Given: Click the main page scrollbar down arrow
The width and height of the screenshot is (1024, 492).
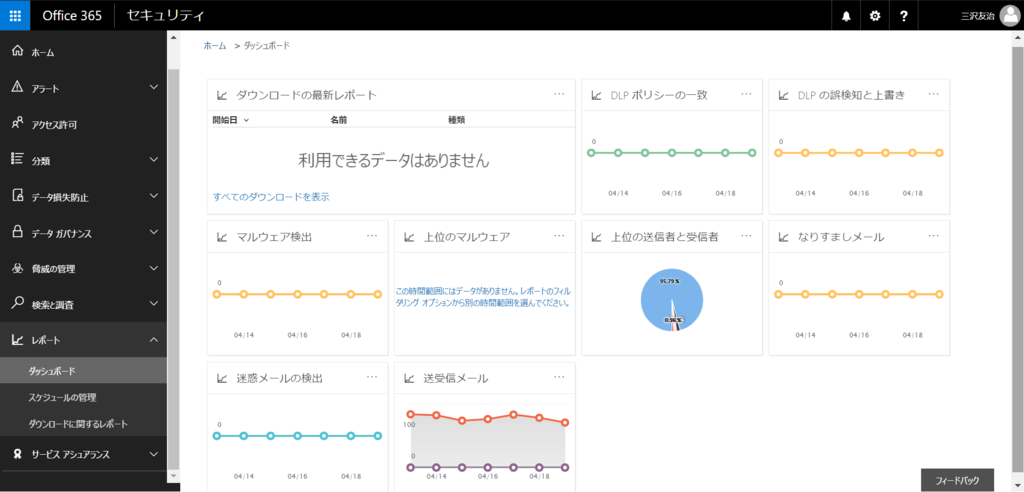Looking at the screenshot, I should pyautogui.click(x=1018, y=485).
